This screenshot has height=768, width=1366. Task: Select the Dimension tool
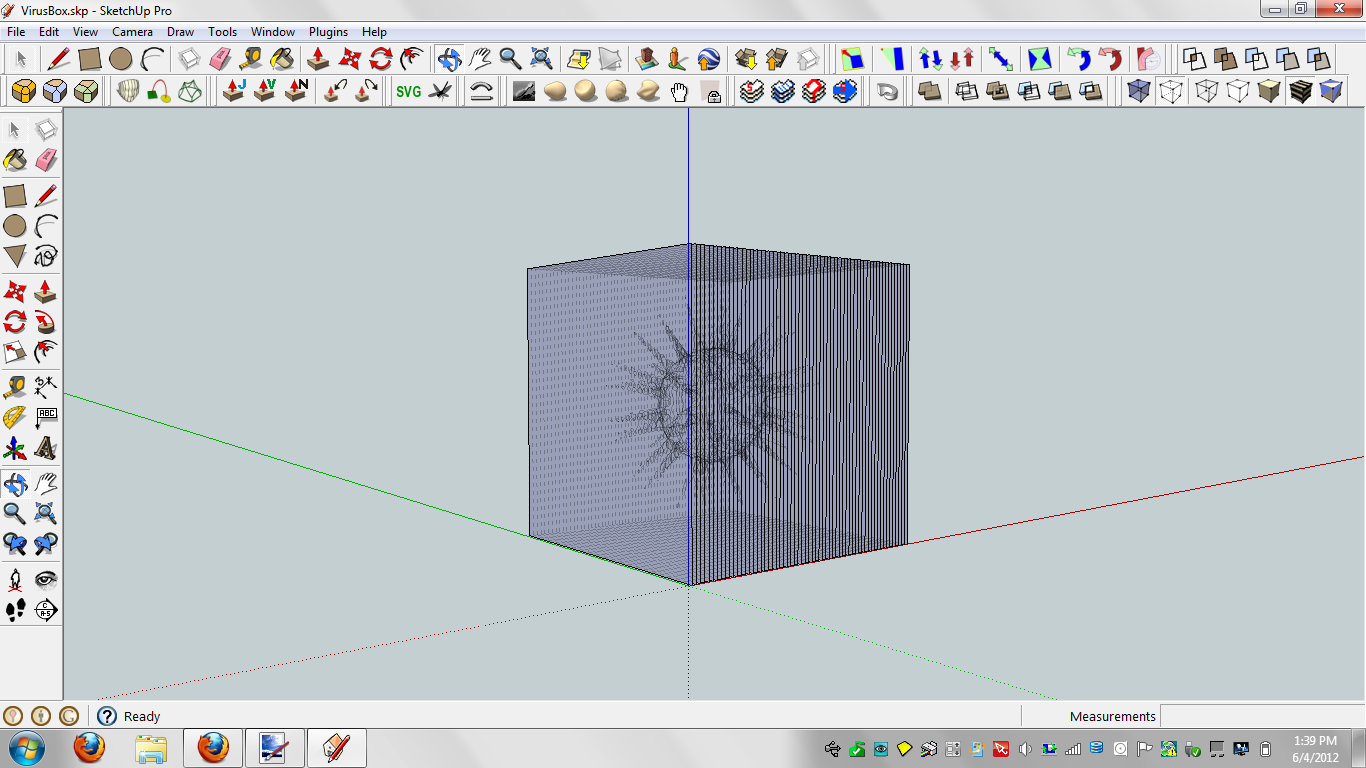click(x=46, y=386)
